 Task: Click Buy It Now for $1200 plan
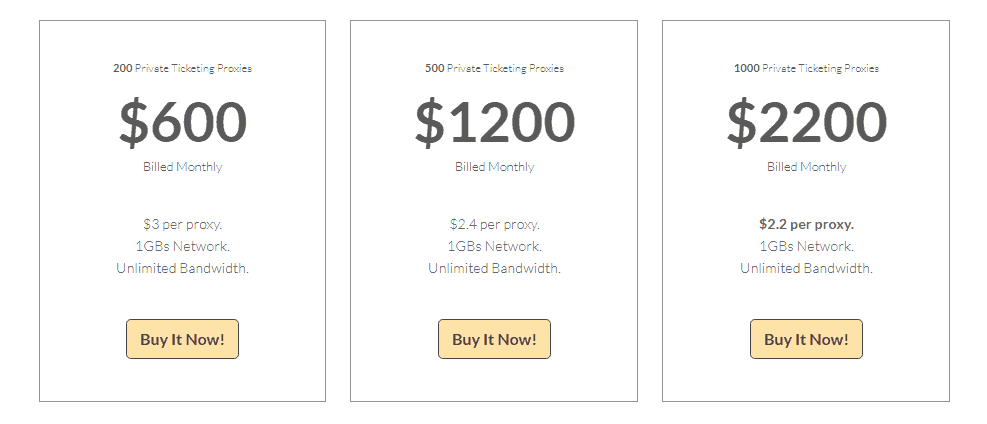(x=494, y=339)
